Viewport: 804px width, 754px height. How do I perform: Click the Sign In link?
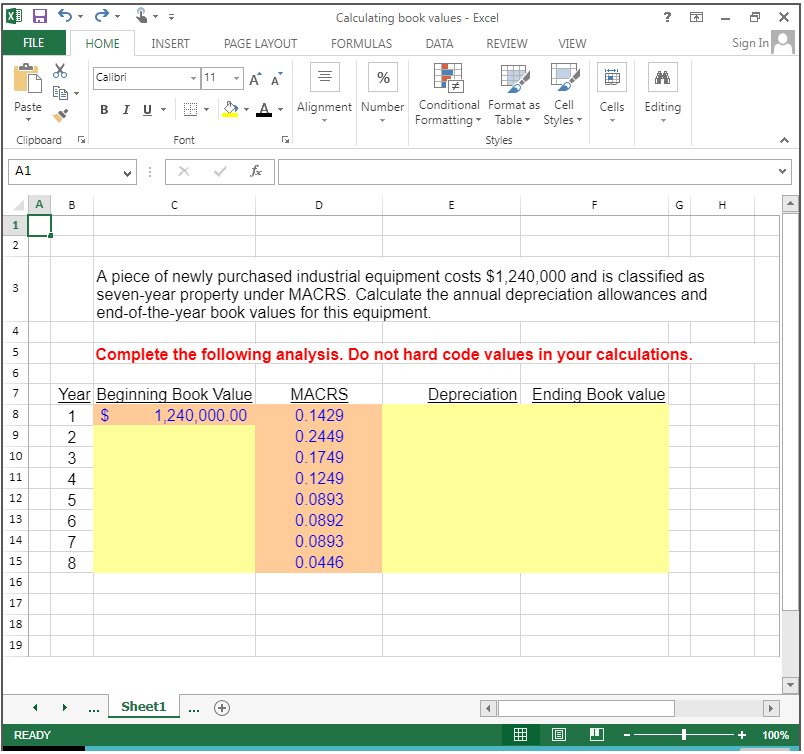(x=750, y=43)
